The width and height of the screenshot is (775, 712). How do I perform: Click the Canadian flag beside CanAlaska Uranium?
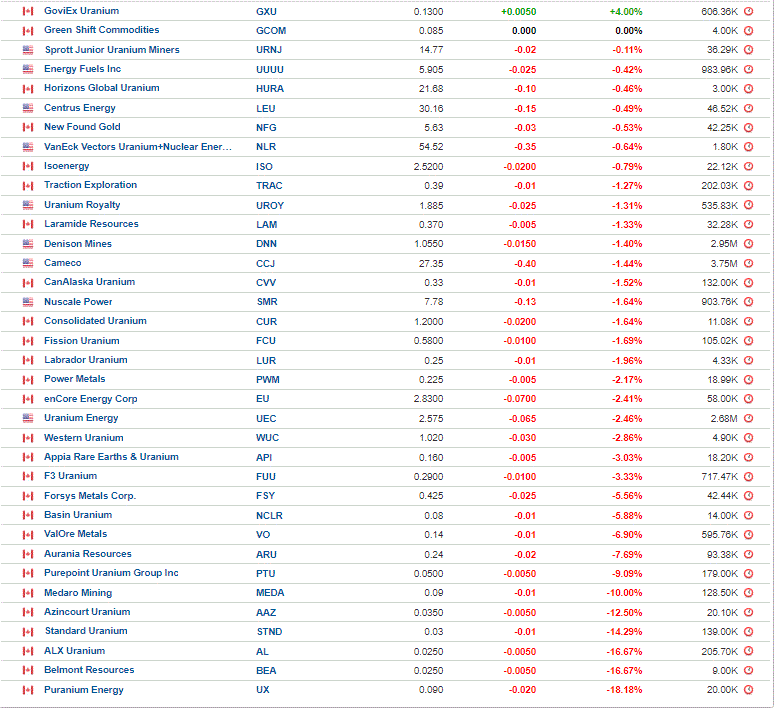point(28,283)
